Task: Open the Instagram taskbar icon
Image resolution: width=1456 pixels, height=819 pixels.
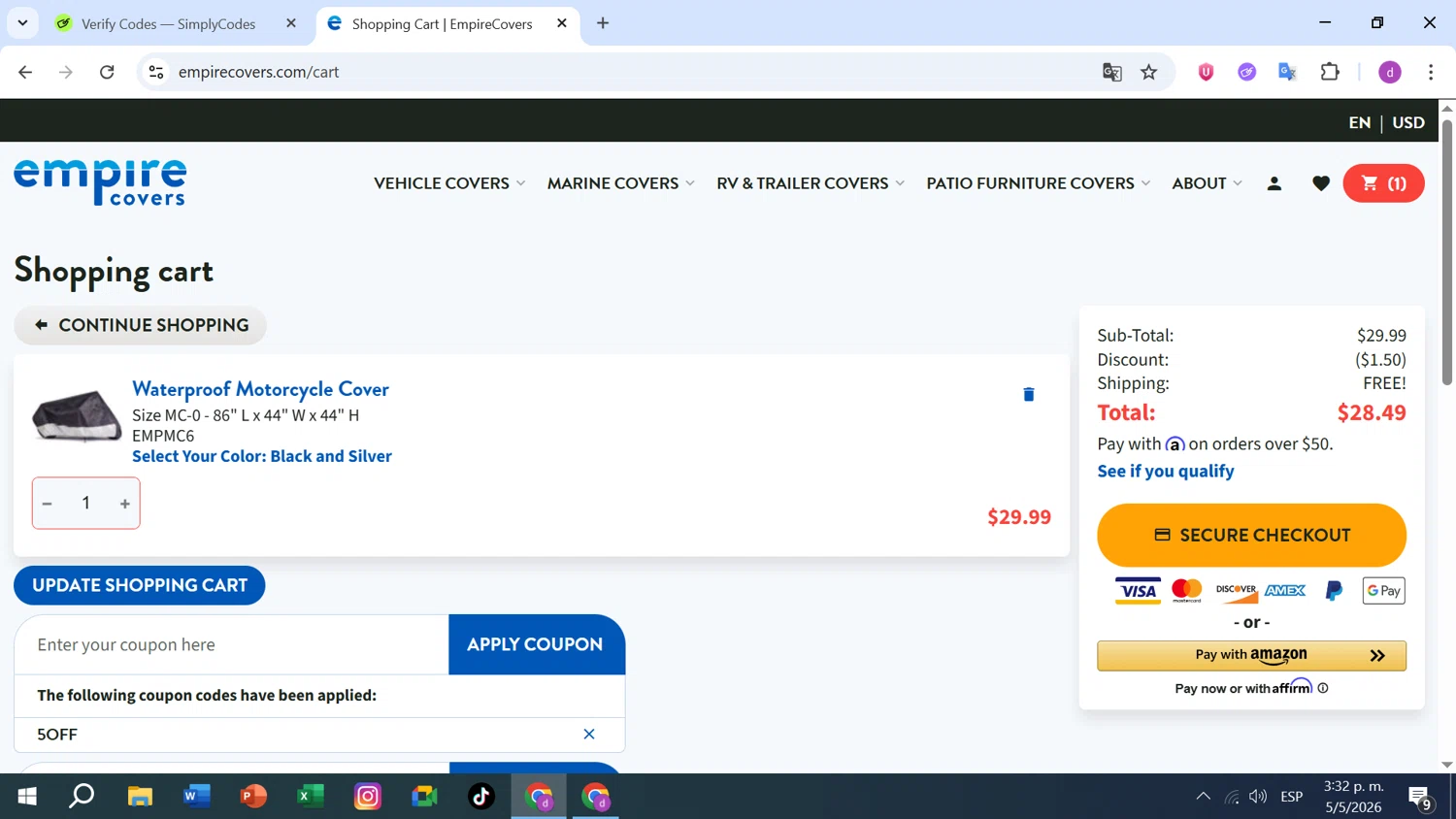Action: pos(368,797)
